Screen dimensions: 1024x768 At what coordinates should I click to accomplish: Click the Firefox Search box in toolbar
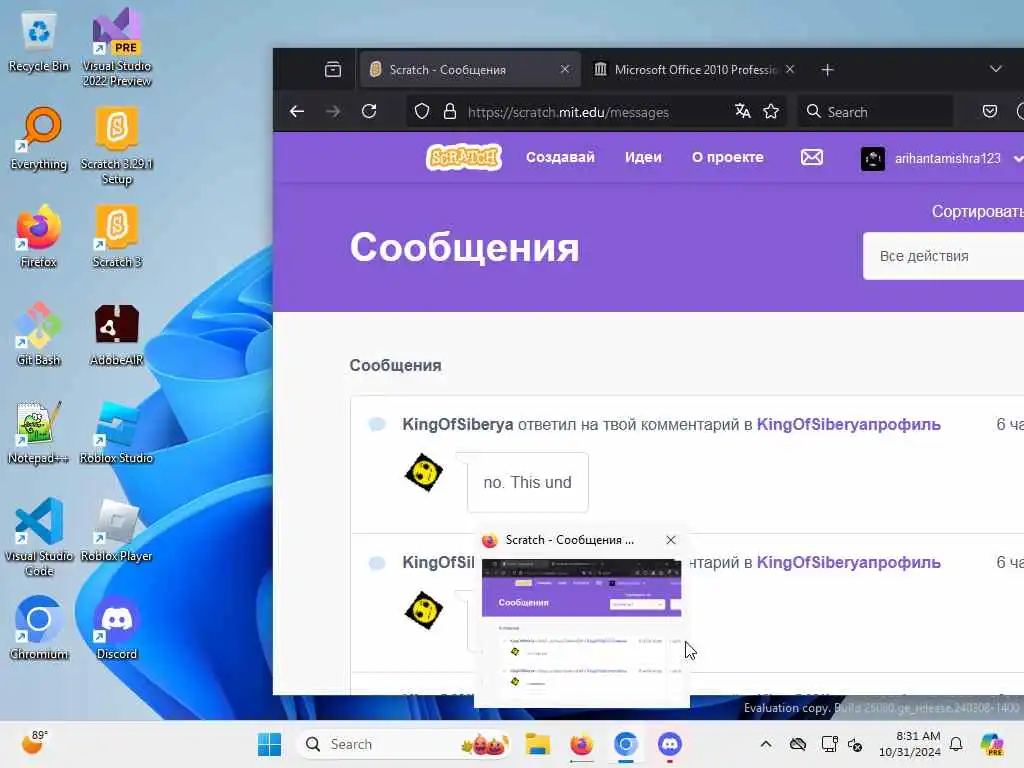point(875,112)
